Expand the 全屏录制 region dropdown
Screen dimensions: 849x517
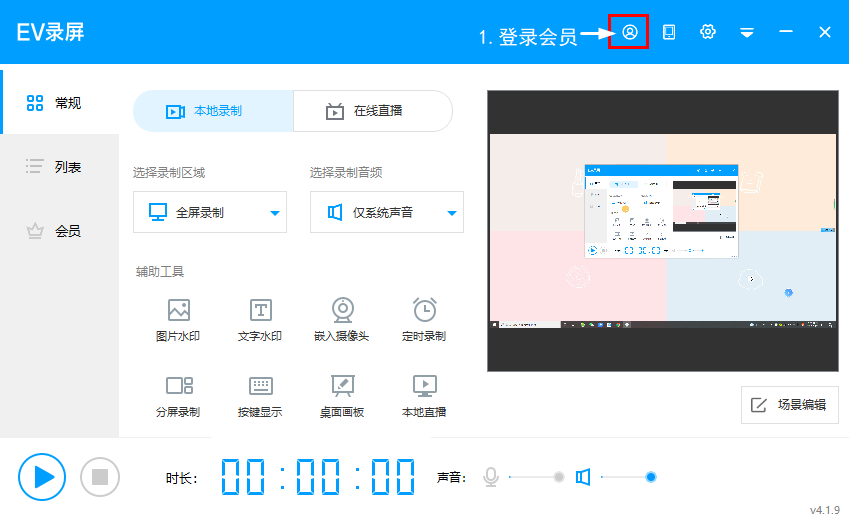pos(210,212)
